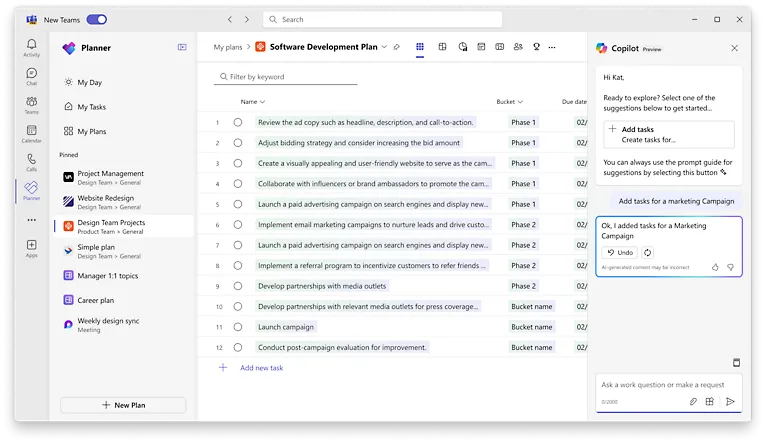Check off task 3 user-friendly website
The height and width of the screenshot is (443, 766).
point(237,164)
